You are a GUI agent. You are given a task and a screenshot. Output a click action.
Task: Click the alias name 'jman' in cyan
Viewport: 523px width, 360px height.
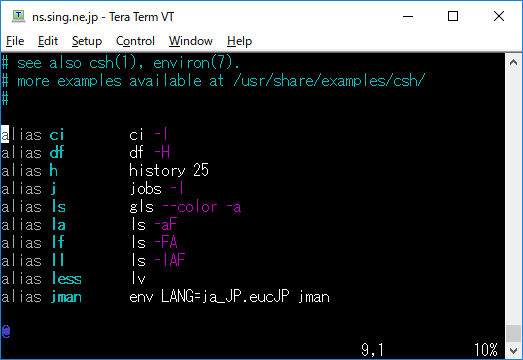click(66, 297)
